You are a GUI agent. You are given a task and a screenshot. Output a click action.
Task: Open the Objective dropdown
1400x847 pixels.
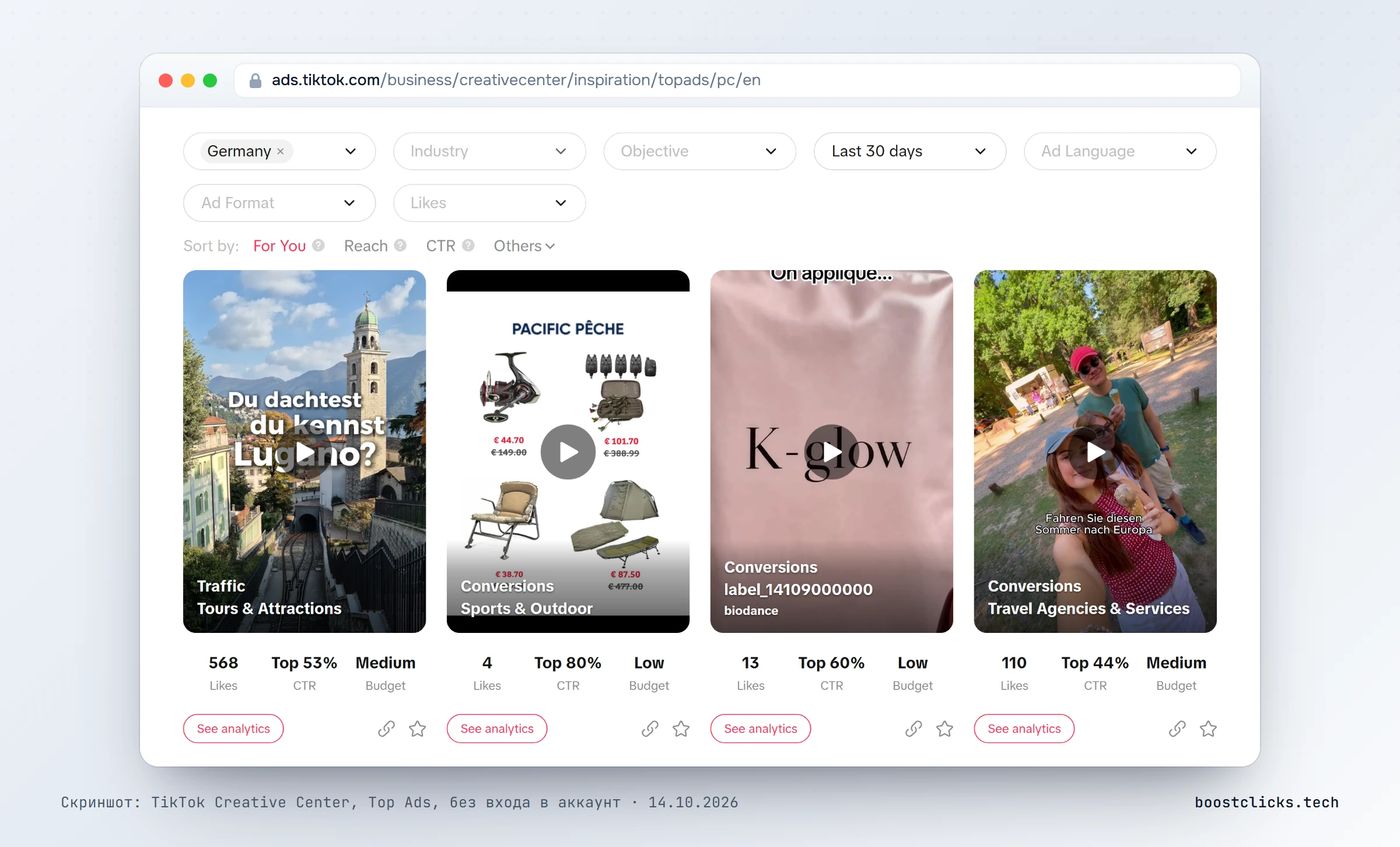pos(699,151)
